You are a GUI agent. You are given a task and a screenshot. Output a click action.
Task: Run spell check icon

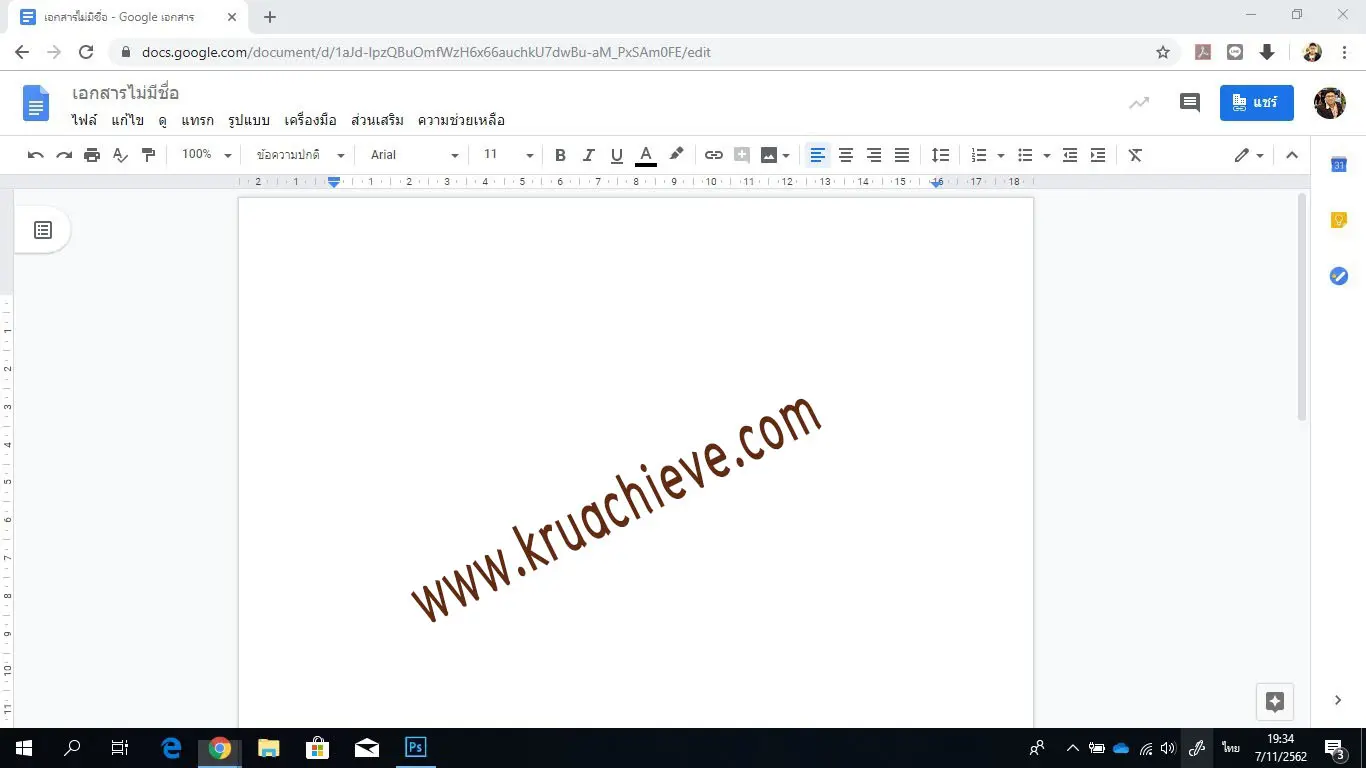120,155
